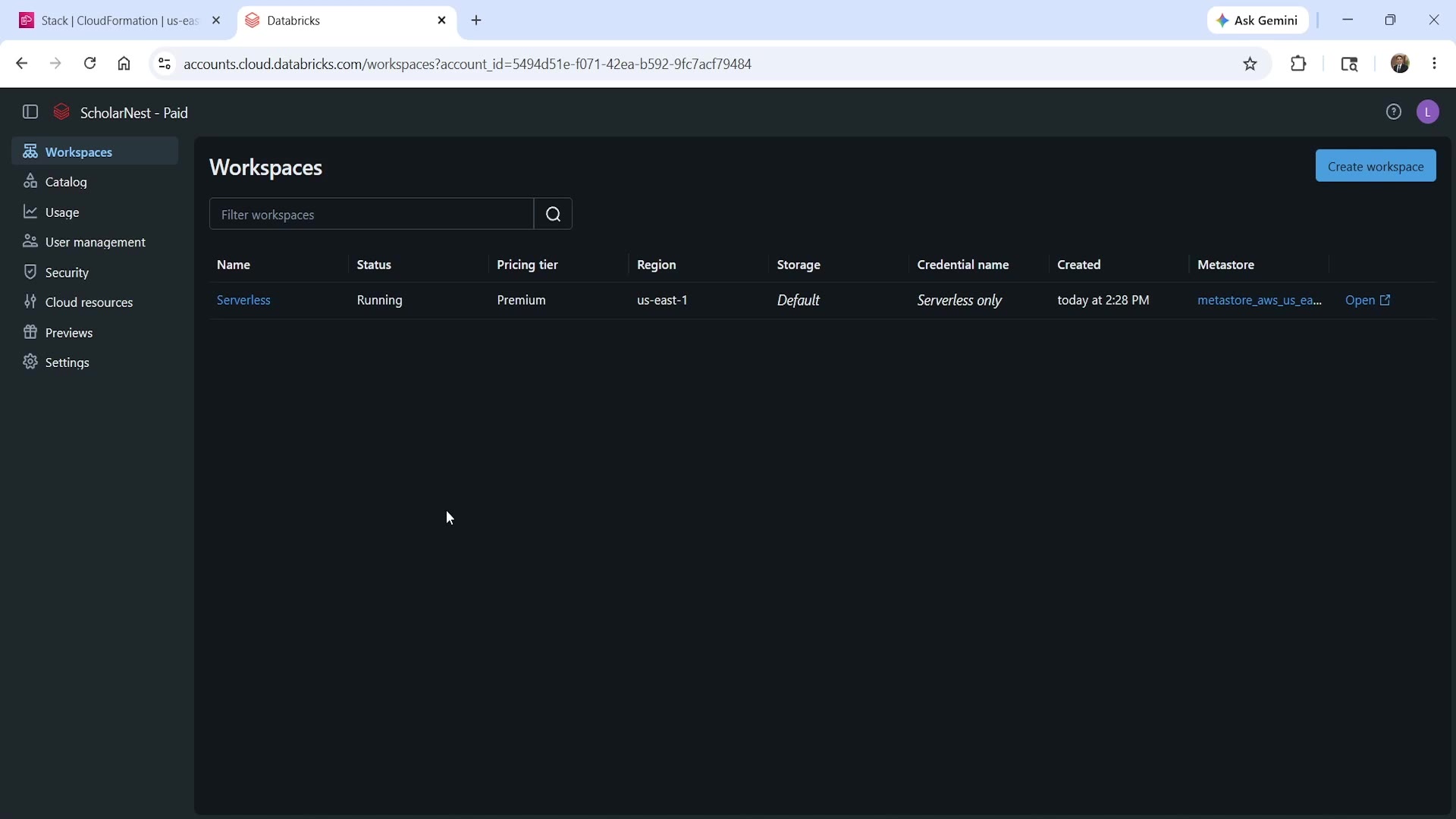Viewport: 1456px width, 819px height.
Task: Close the CloudFormation Stack tab
Action: 216,20
